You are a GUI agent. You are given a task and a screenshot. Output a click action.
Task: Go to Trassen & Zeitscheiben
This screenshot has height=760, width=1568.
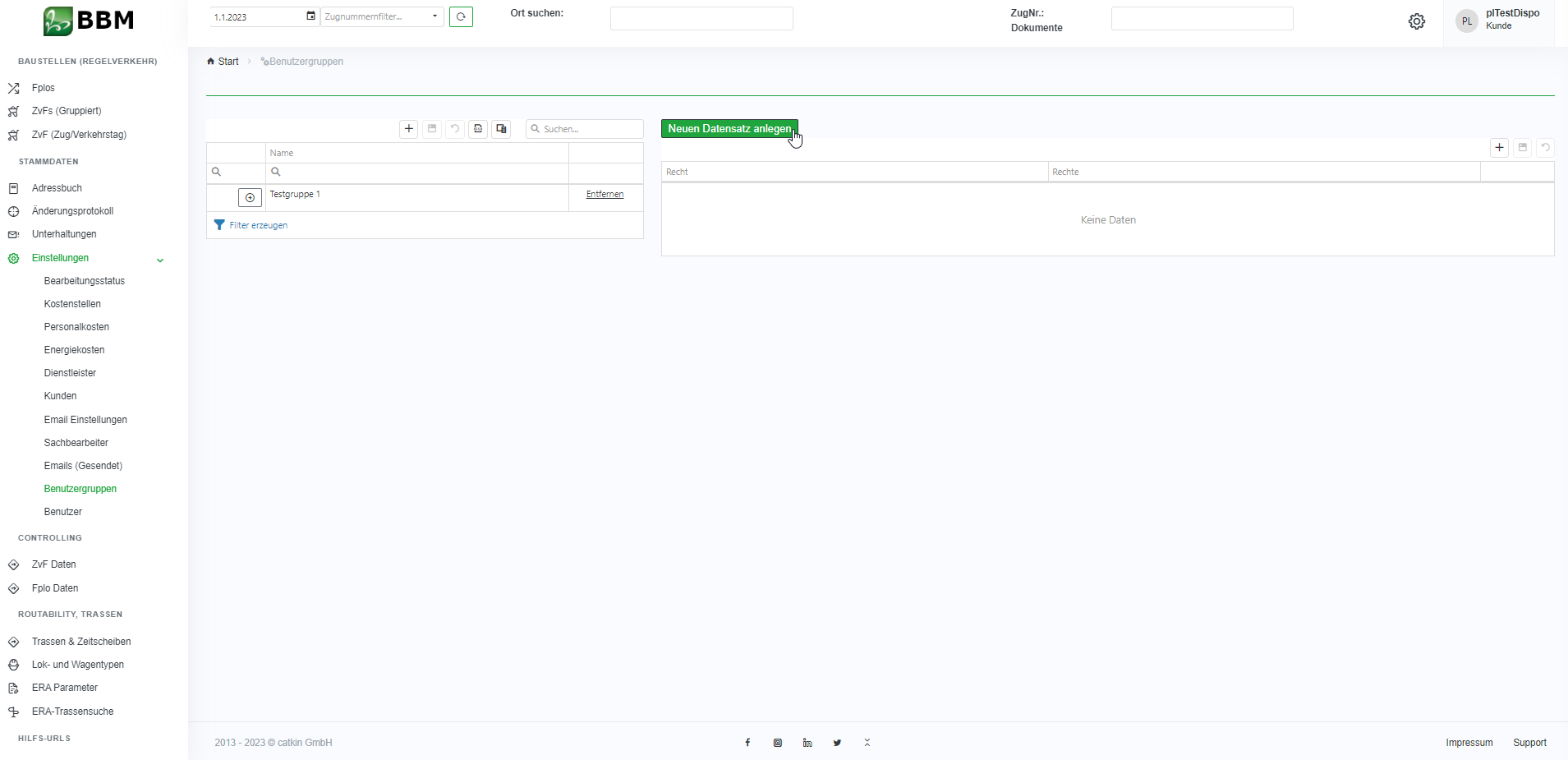pos(81,642)
